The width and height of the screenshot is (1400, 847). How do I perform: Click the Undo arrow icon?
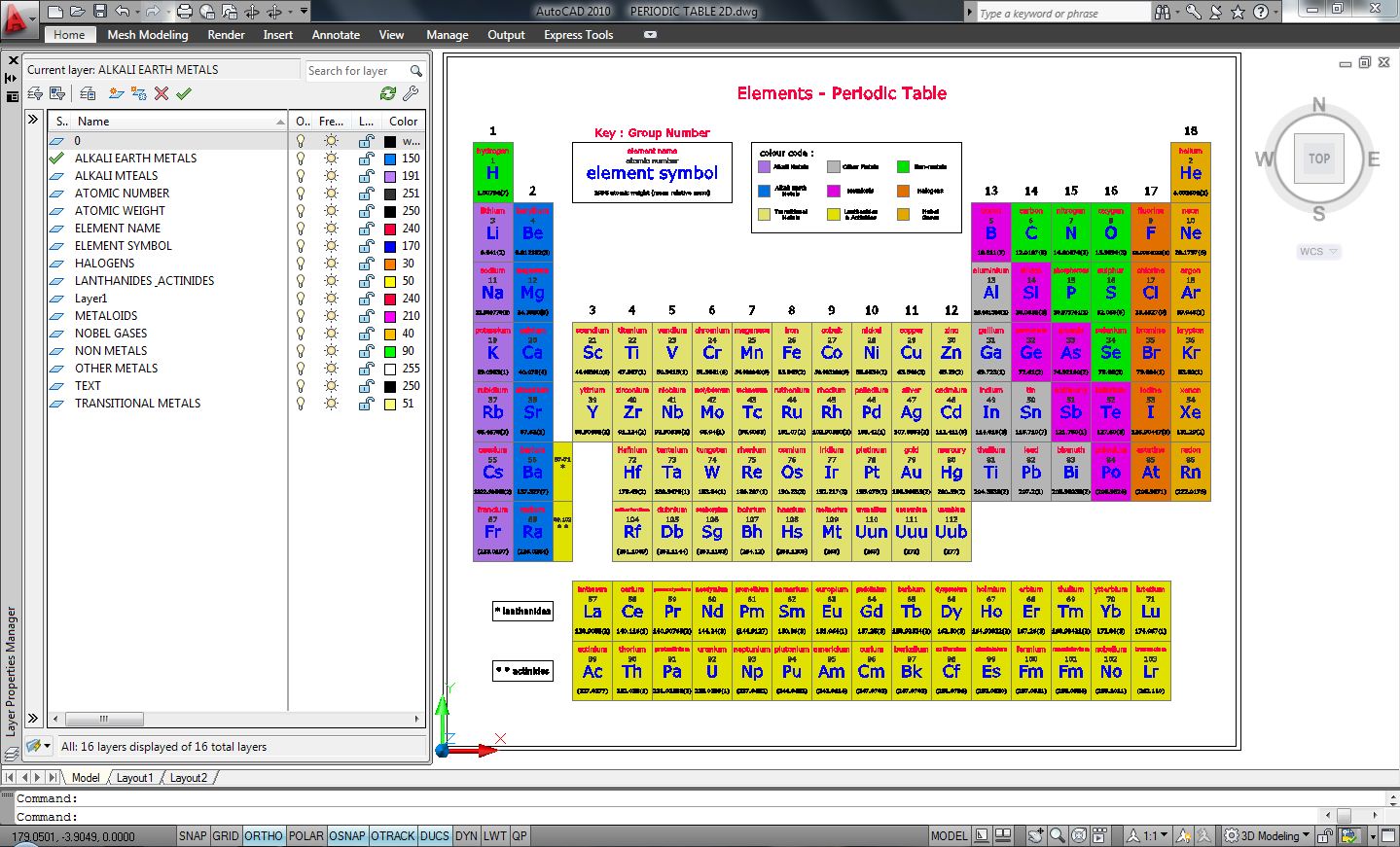pyautogui.click(x=122, y=12)
